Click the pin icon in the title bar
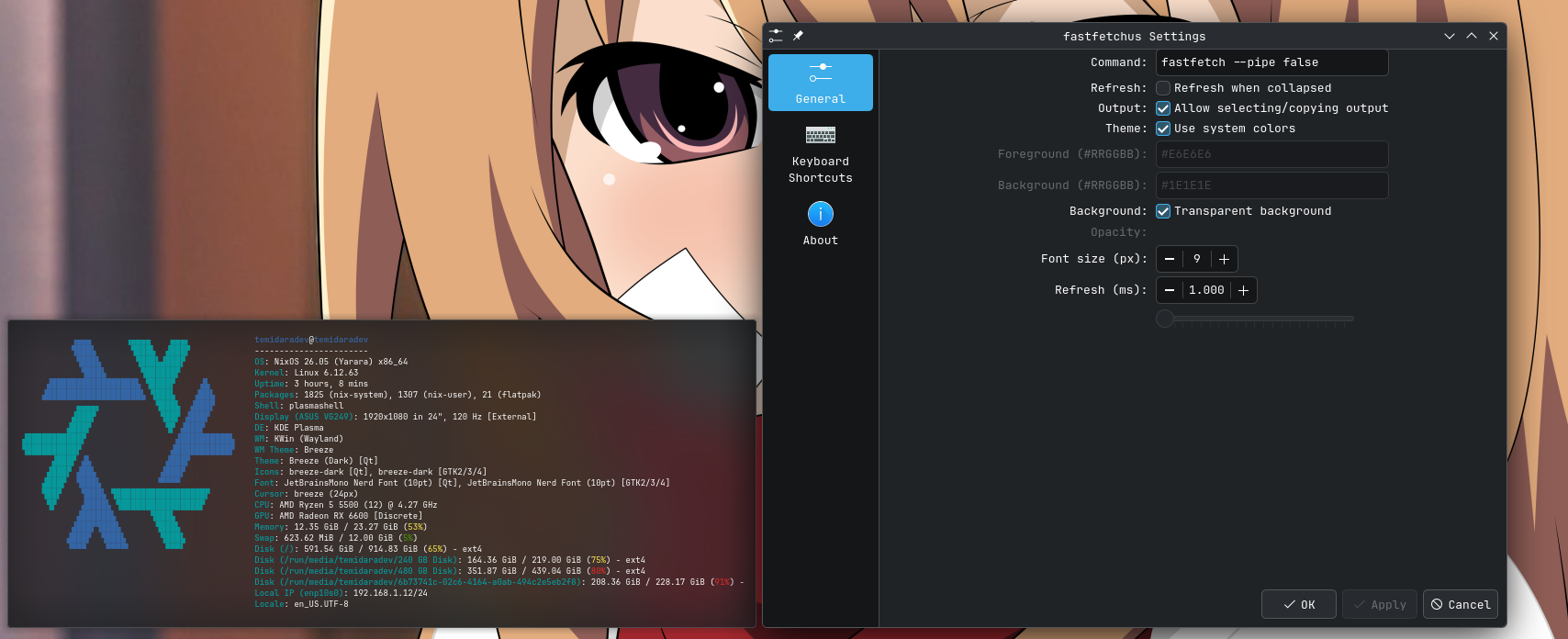The image size is (1568, 639). (x=798, y=36)
